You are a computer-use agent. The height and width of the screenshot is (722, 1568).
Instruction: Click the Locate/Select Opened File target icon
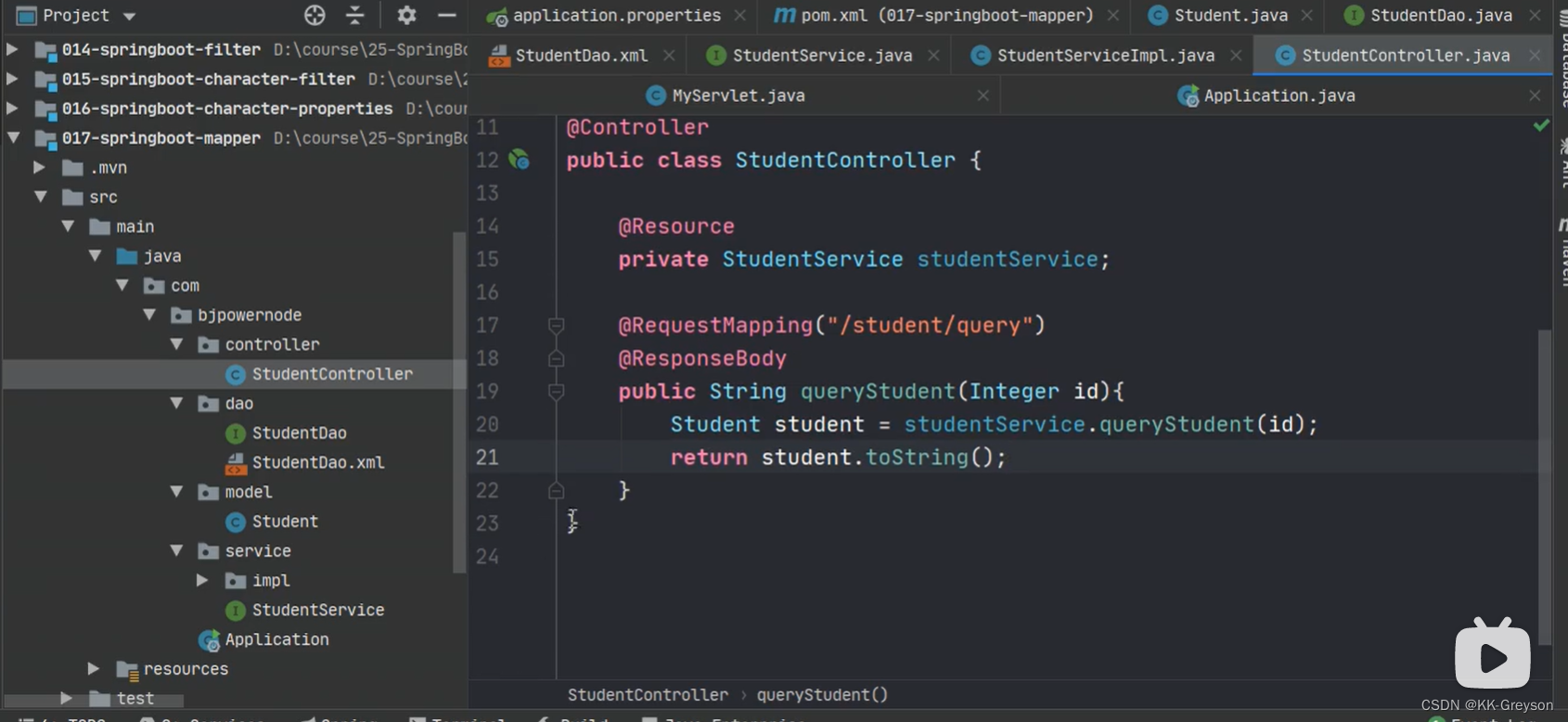(x=315, y=15)
